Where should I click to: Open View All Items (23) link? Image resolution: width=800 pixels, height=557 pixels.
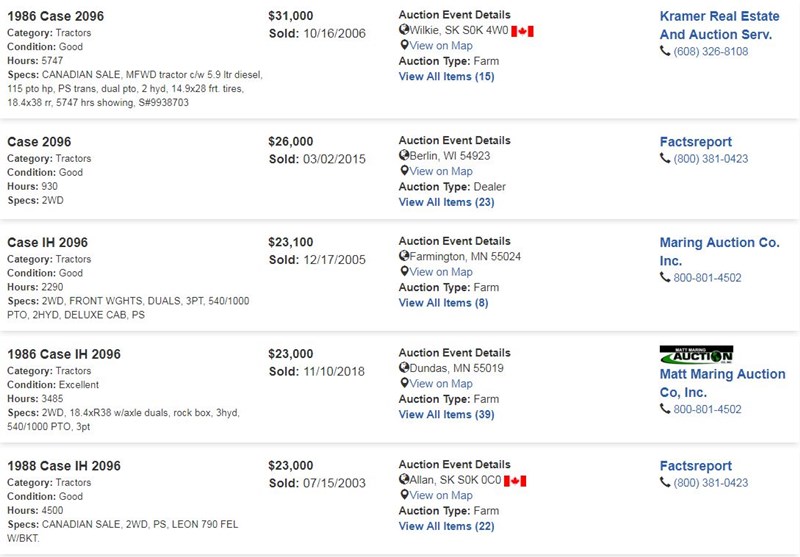446,202
